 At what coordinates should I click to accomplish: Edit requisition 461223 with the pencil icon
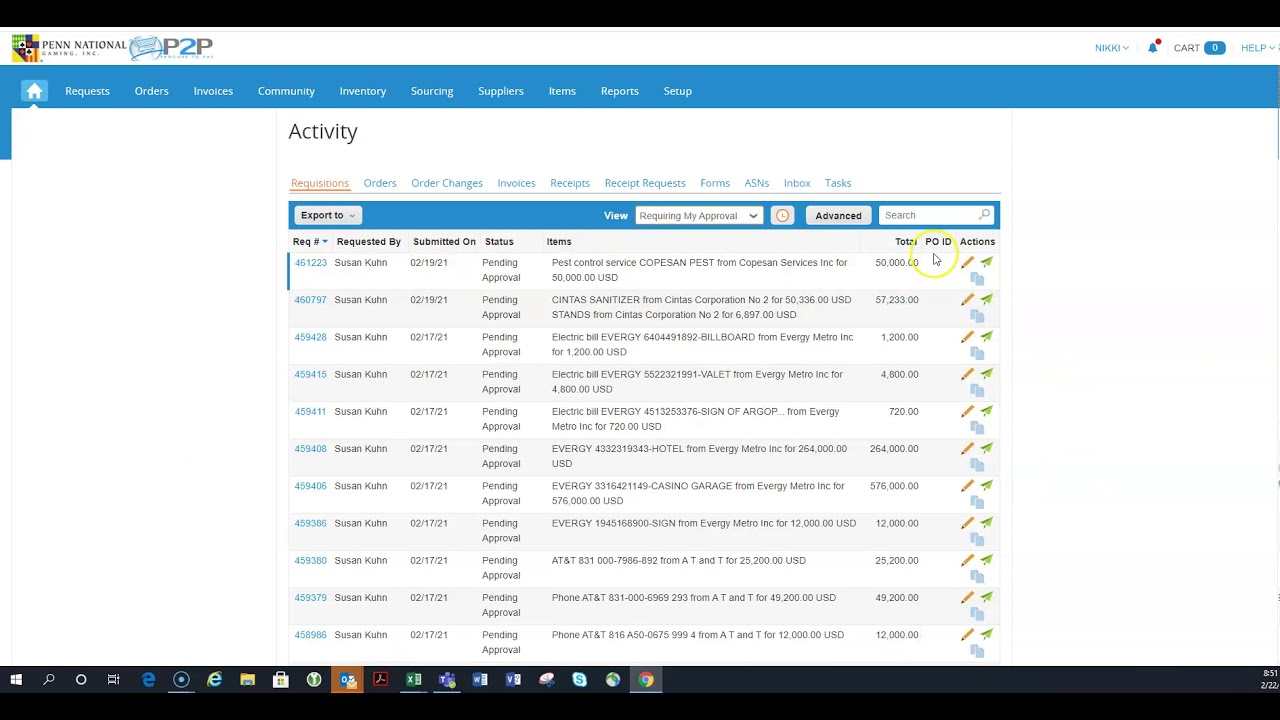coord(967,263)
